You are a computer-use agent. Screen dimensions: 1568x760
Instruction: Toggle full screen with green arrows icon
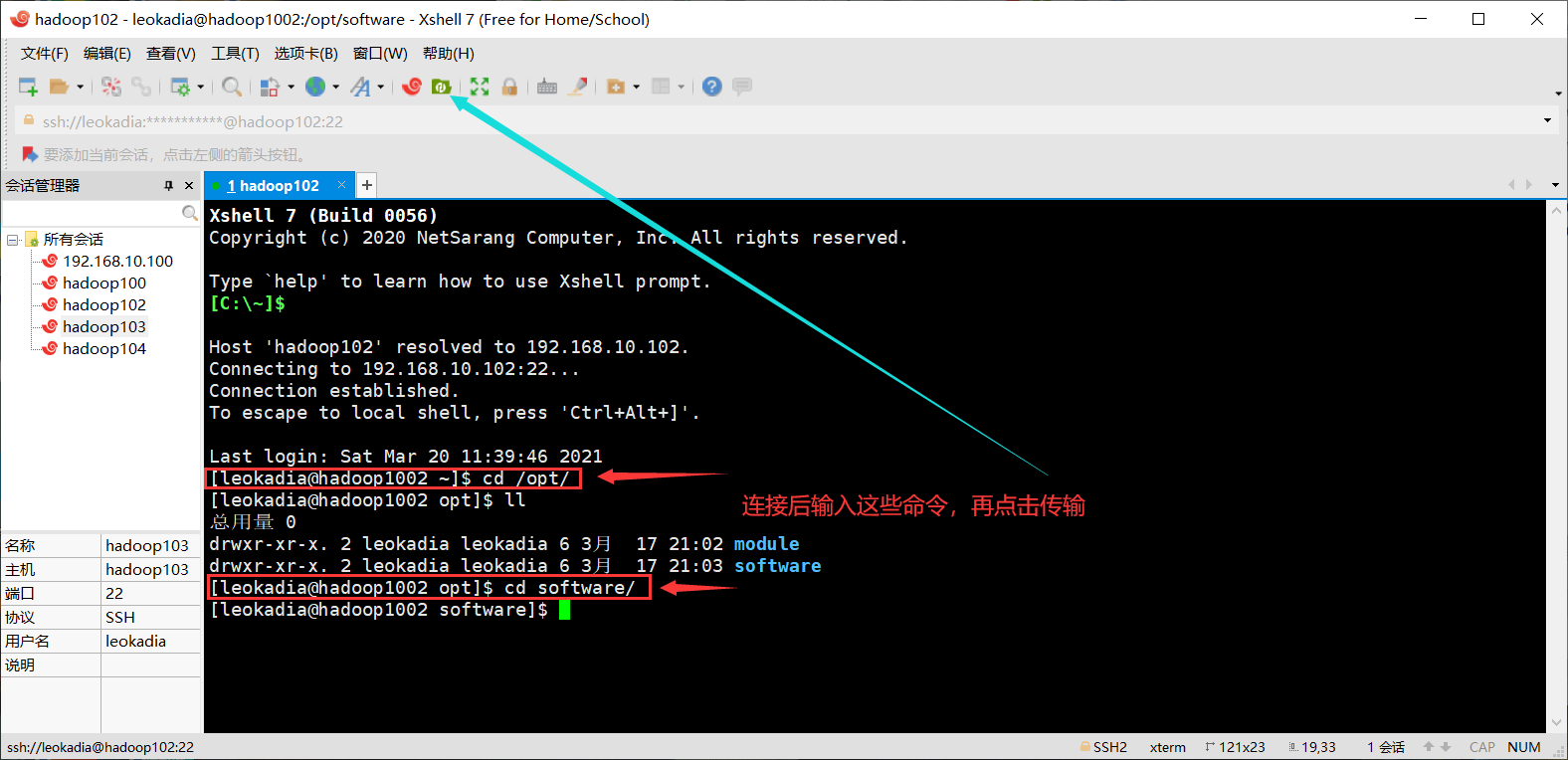480,87
